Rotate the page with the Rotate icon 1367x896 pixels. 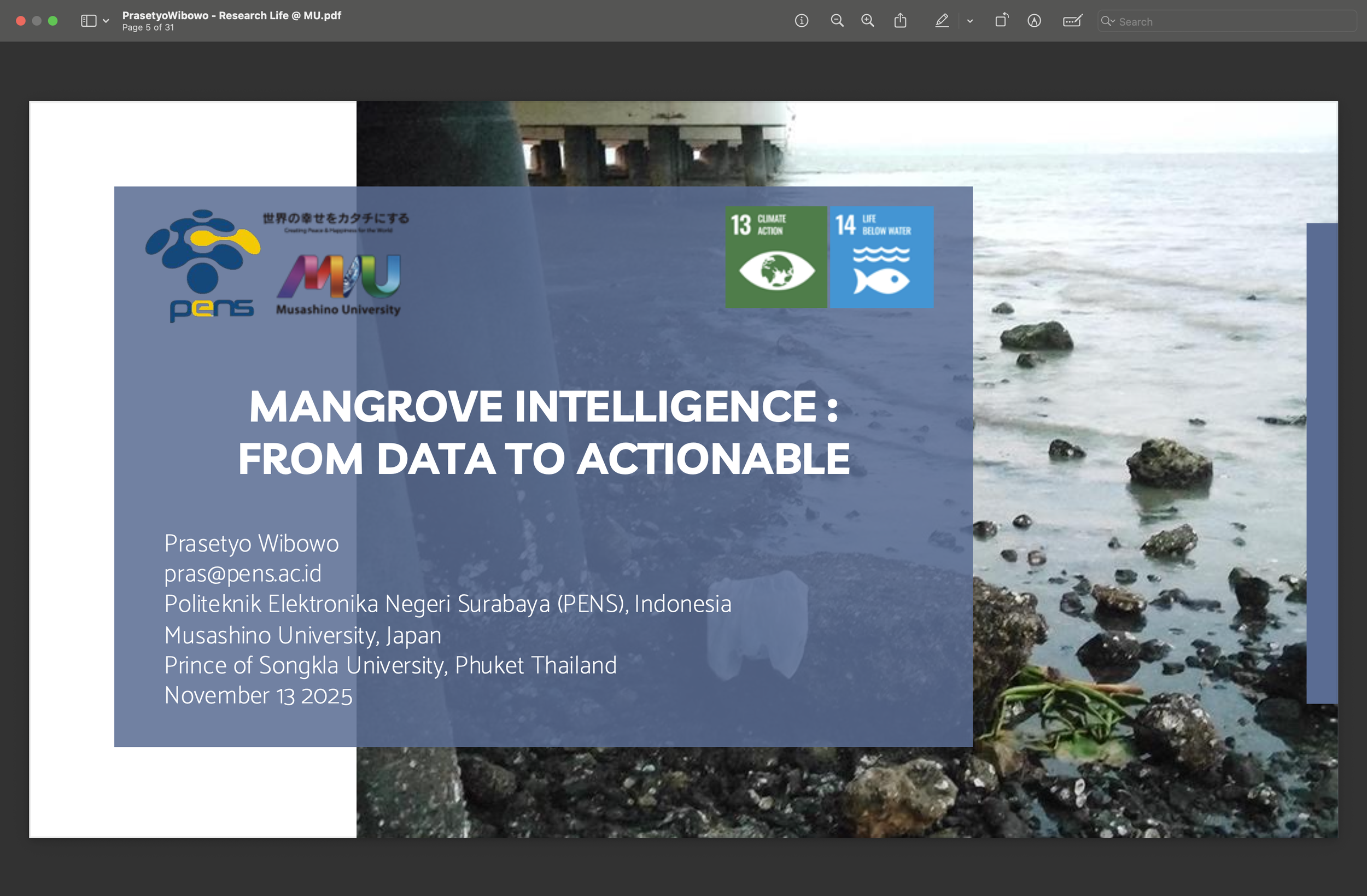1001,21
